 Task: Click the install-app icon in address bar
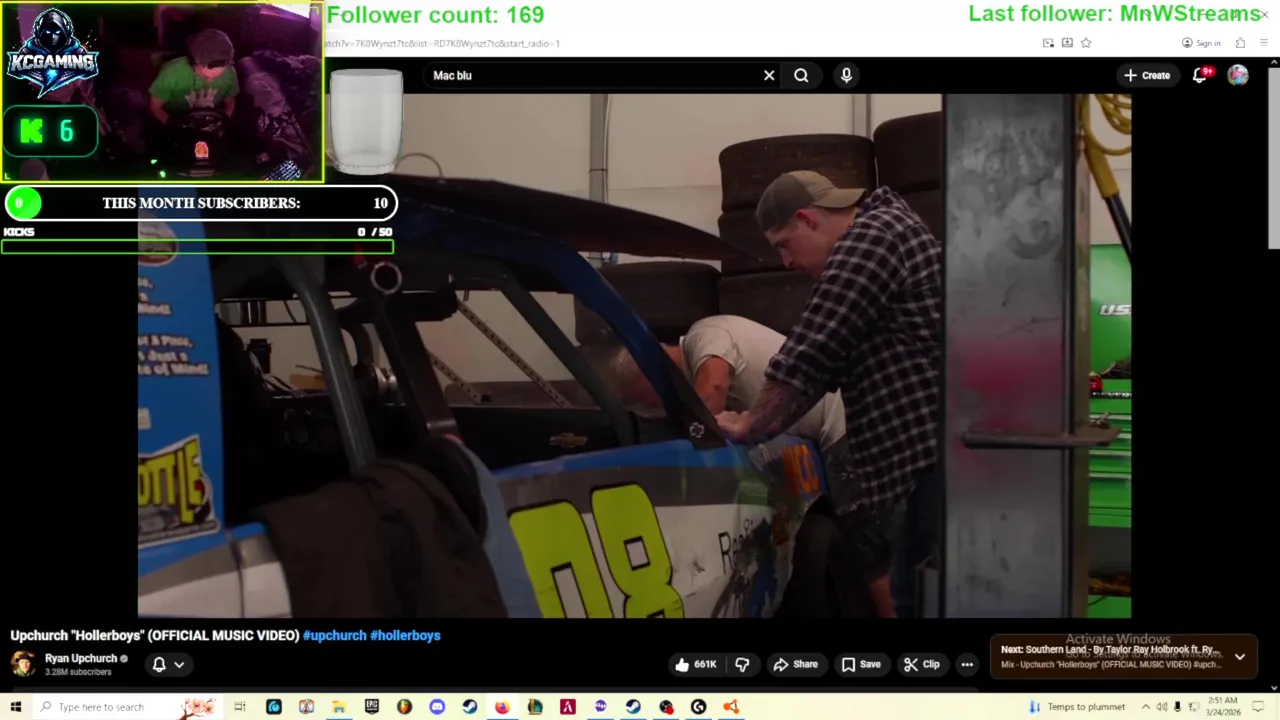tap(1067, 43)
